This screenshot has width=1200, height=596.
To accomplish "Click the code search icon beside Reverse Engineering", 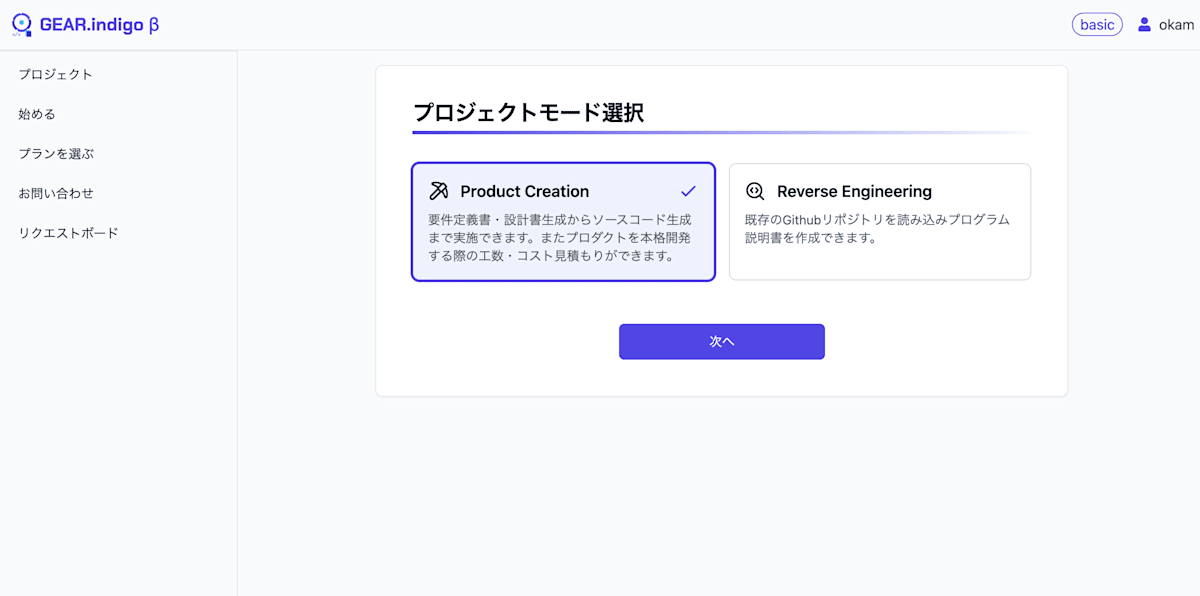I will pyautogui.click(x=753, y=190).
